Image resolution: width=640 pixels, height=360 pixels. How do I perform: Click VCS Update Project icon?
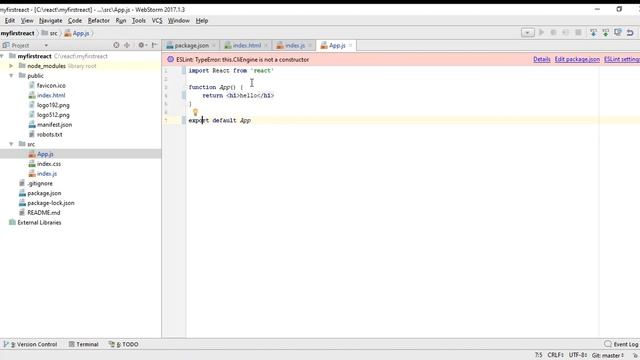point(593,33)
